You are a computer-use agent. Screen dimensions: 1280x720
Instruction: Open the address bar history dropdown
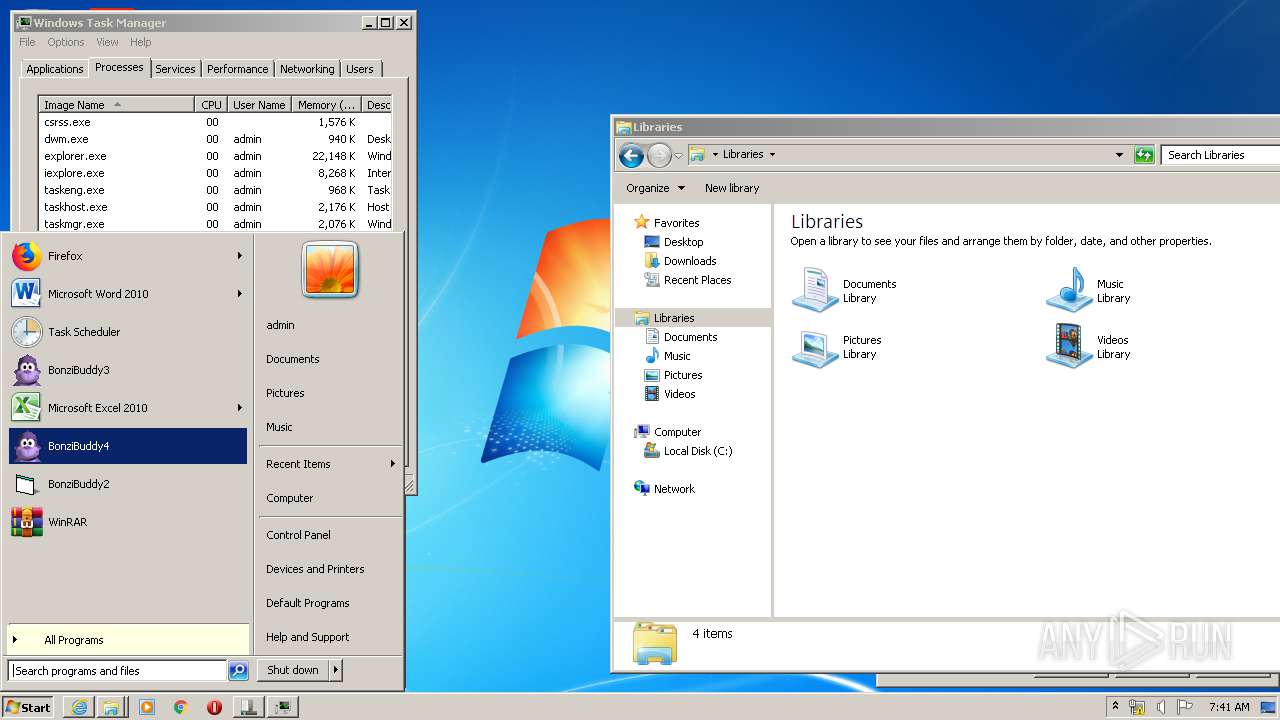point(1119,155)
